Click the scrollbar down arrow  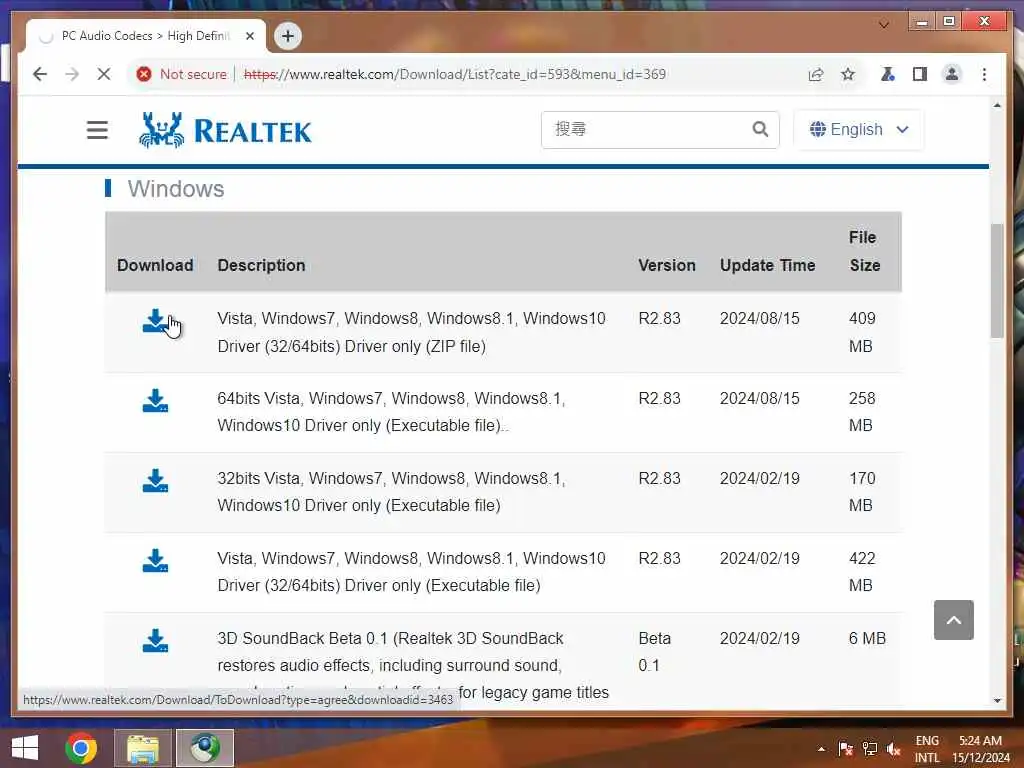[x=997, y=700]
